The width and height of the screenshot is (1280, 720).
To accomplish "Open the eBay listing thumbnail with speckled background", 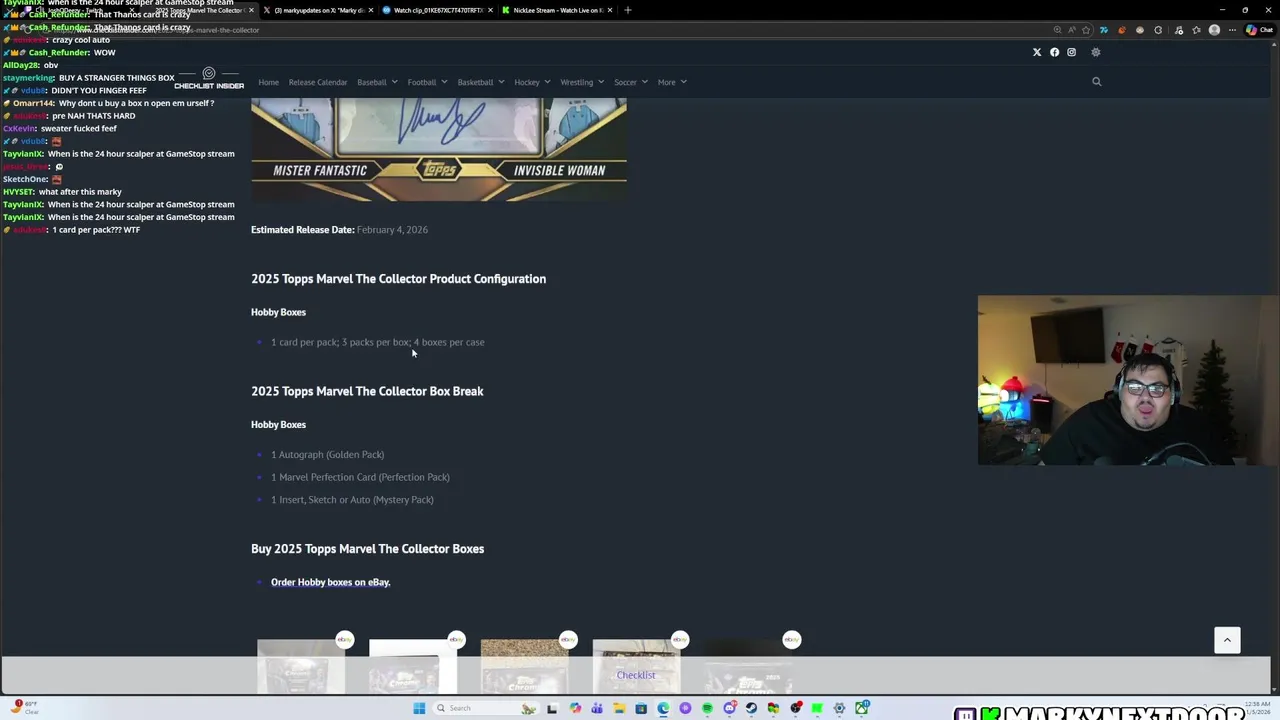I will (524, 667).
